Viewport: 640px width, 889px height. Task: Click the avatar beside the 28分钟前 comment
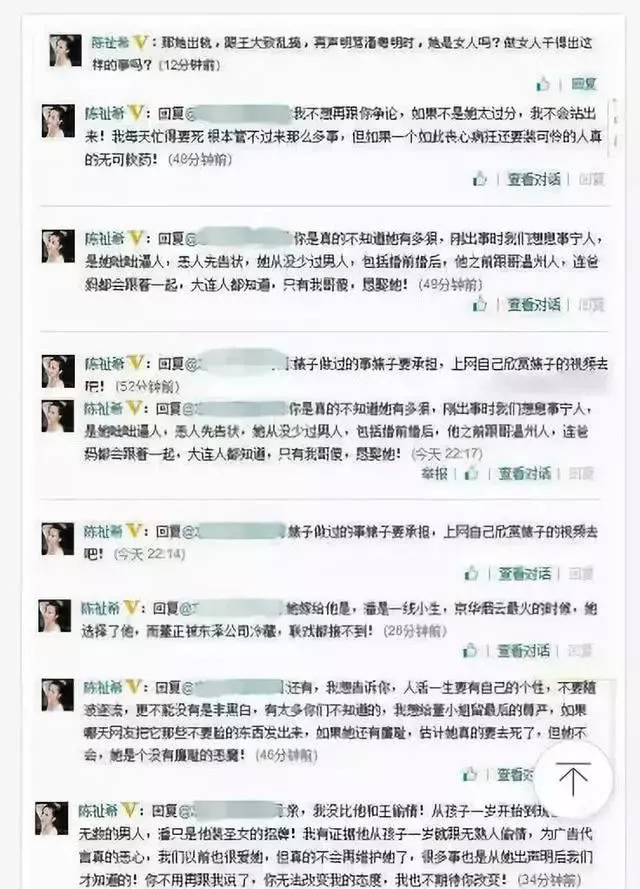54,616
